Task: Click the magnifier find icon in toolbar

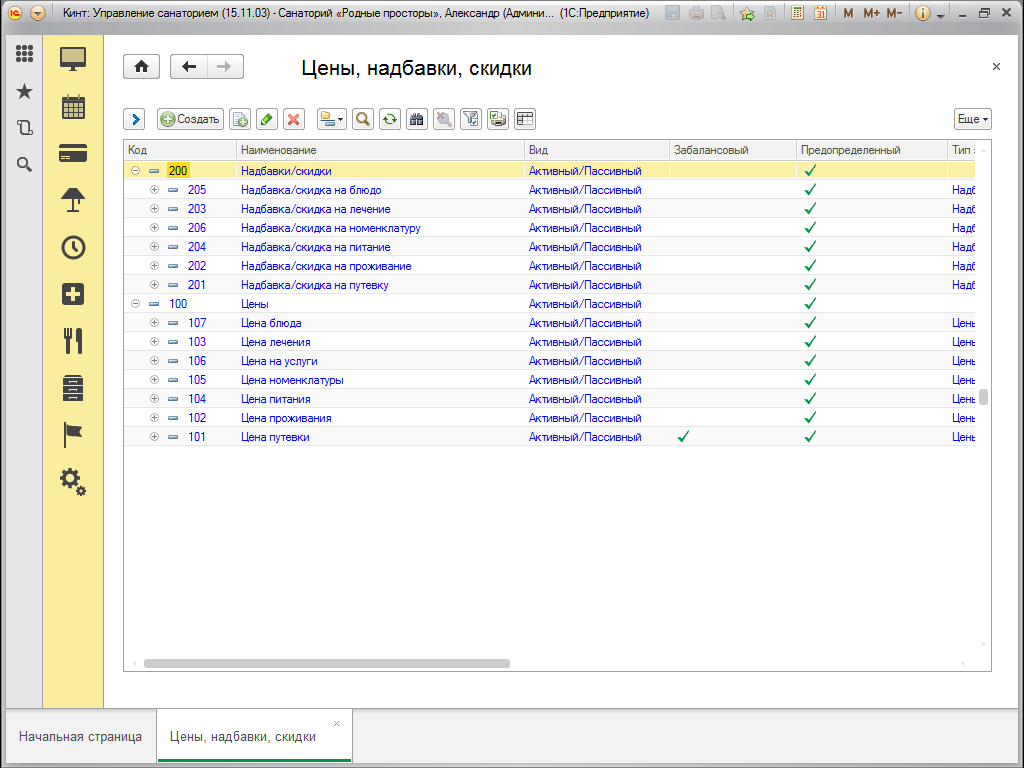Action: pos(363,119)
